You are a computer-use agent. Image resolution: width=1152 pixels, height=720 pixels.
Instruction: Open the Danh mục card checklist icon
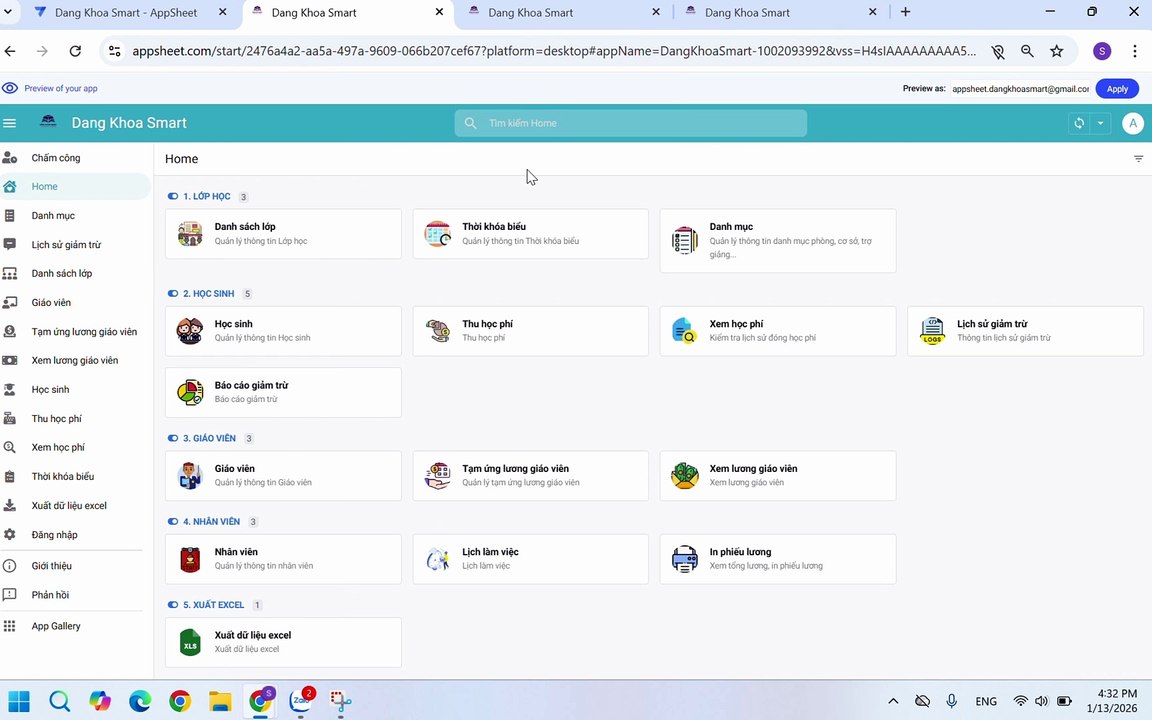click(685, 240)
